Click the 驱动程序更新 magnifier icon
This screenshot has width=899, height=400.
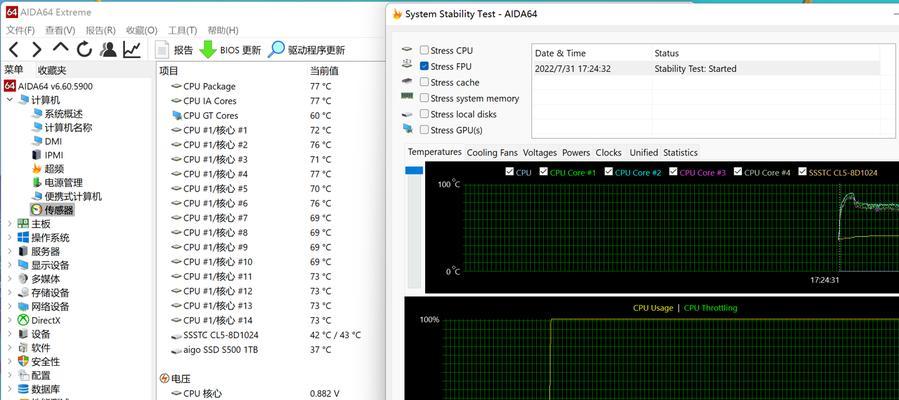pyautogui.click(x=276, y=50)
